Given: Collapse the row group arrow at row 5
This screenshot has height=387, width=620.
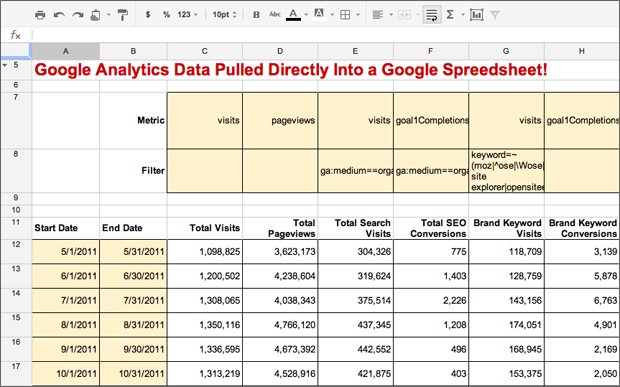Looking at the screenshot, I should pos(5,65).
